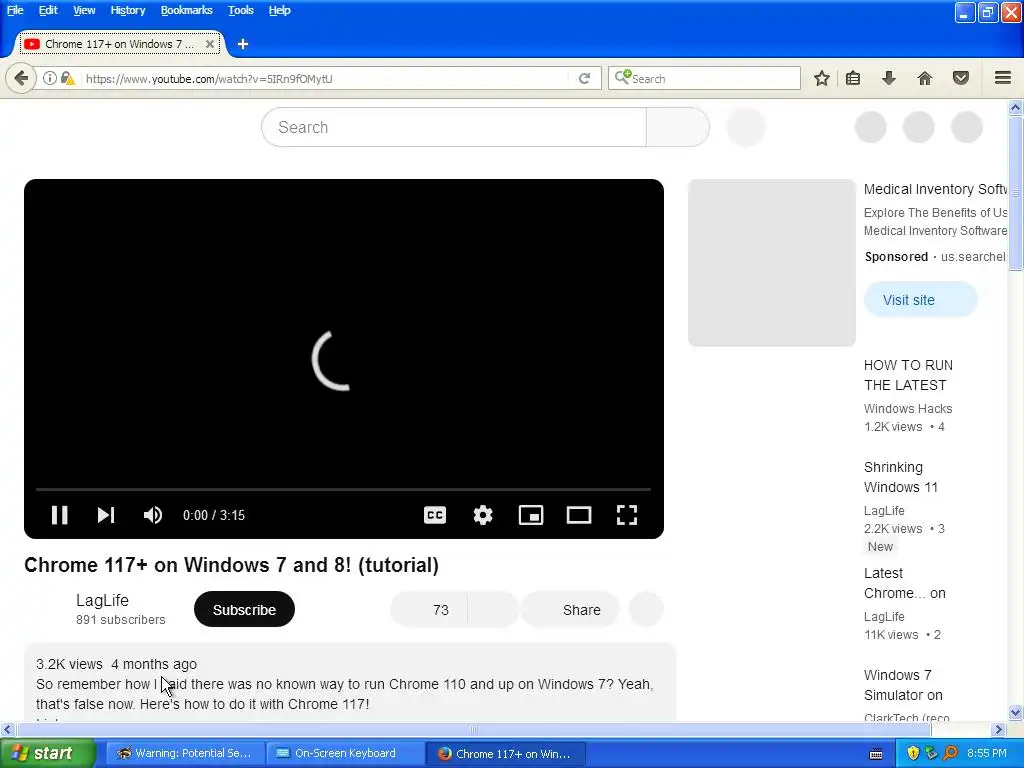Open Shrinking Windows 11 video
Viewport: 1024px width, 768px height.
(x=901, y=477)
